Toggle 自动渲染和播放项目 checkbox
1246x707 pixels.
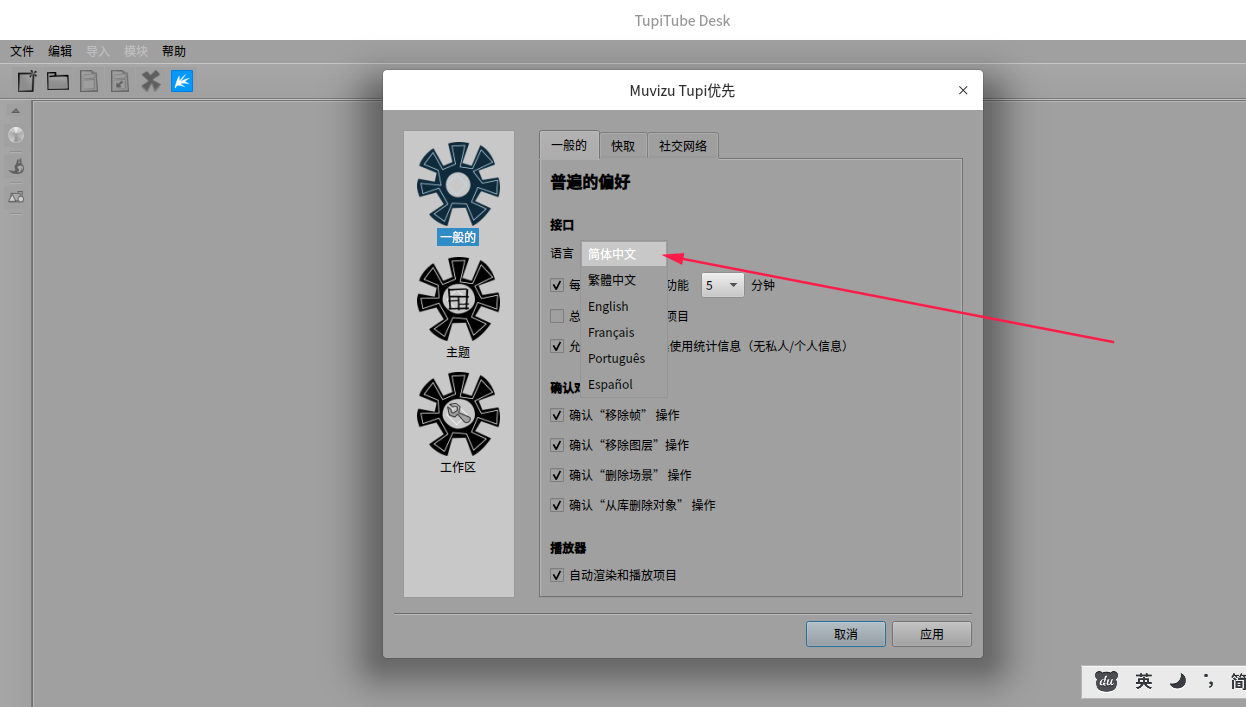(557, 575)
